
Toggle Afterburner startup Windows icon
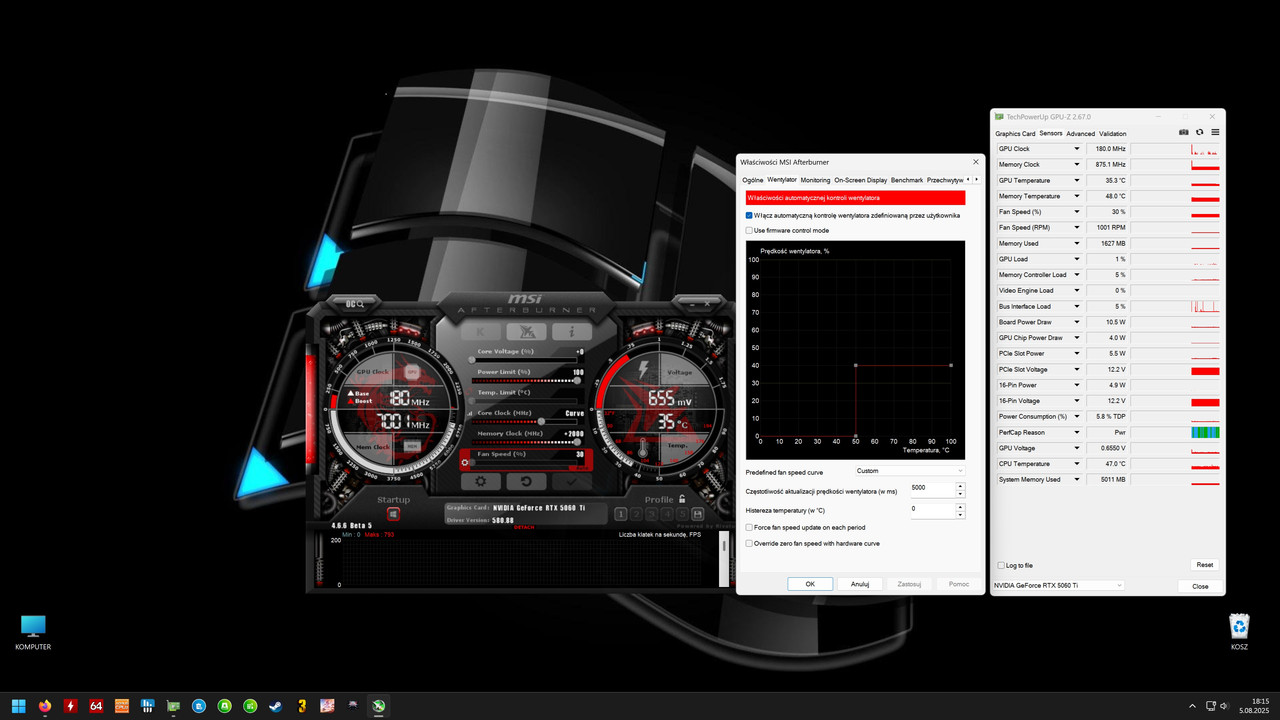393,514
